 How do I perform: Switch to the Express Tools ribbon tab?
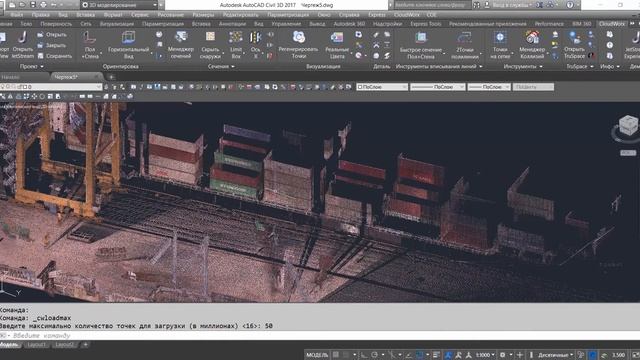[x=426, y=24]
